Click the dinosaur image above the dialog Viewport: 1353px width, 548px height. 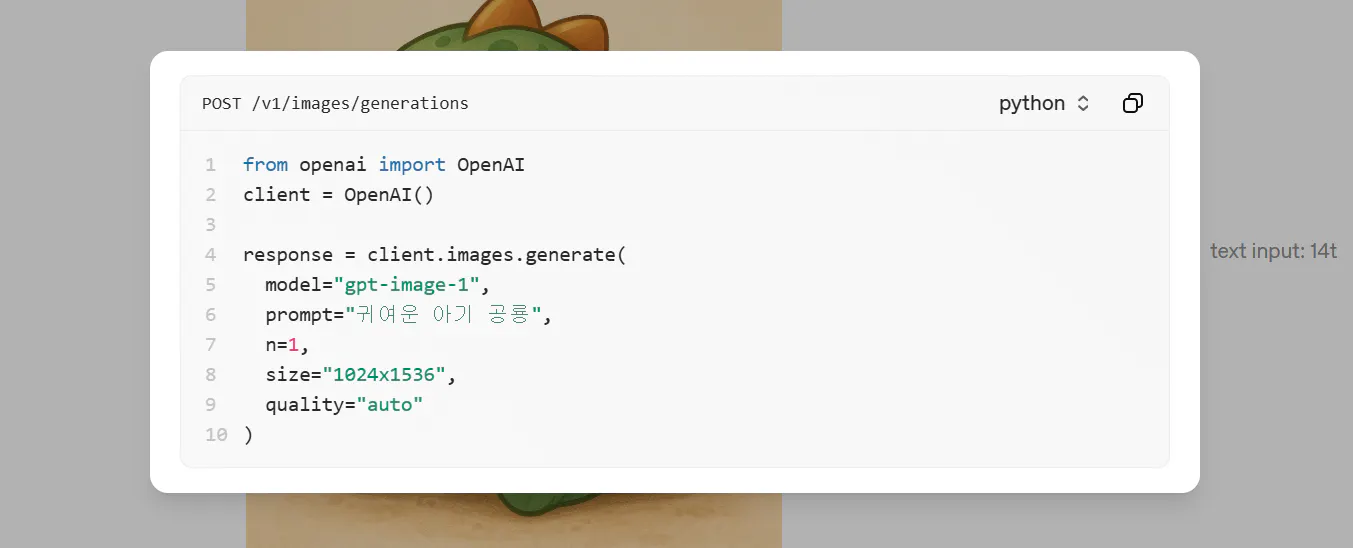coord(514,25)
